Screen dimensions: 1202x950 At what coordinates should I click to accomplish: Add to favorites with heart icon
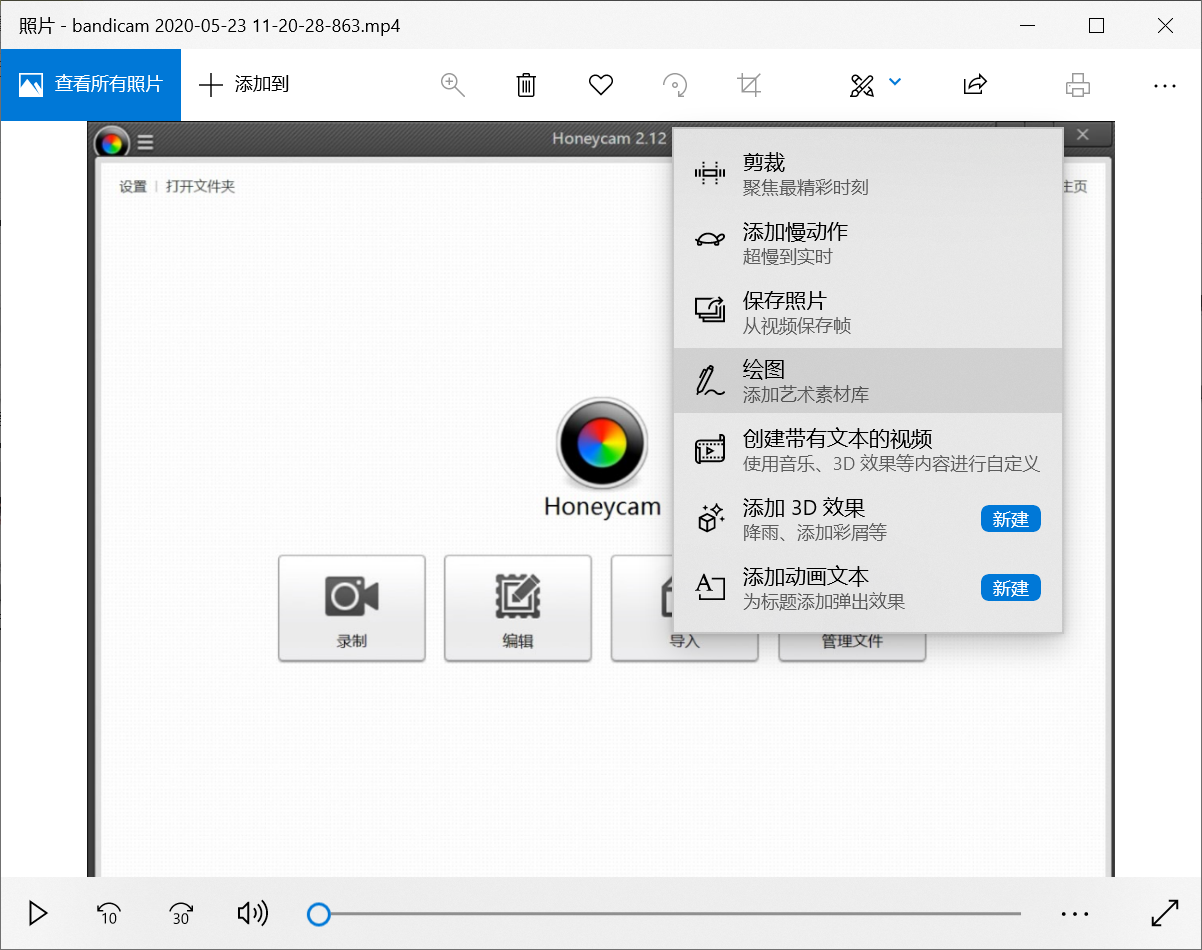[600, 85]
